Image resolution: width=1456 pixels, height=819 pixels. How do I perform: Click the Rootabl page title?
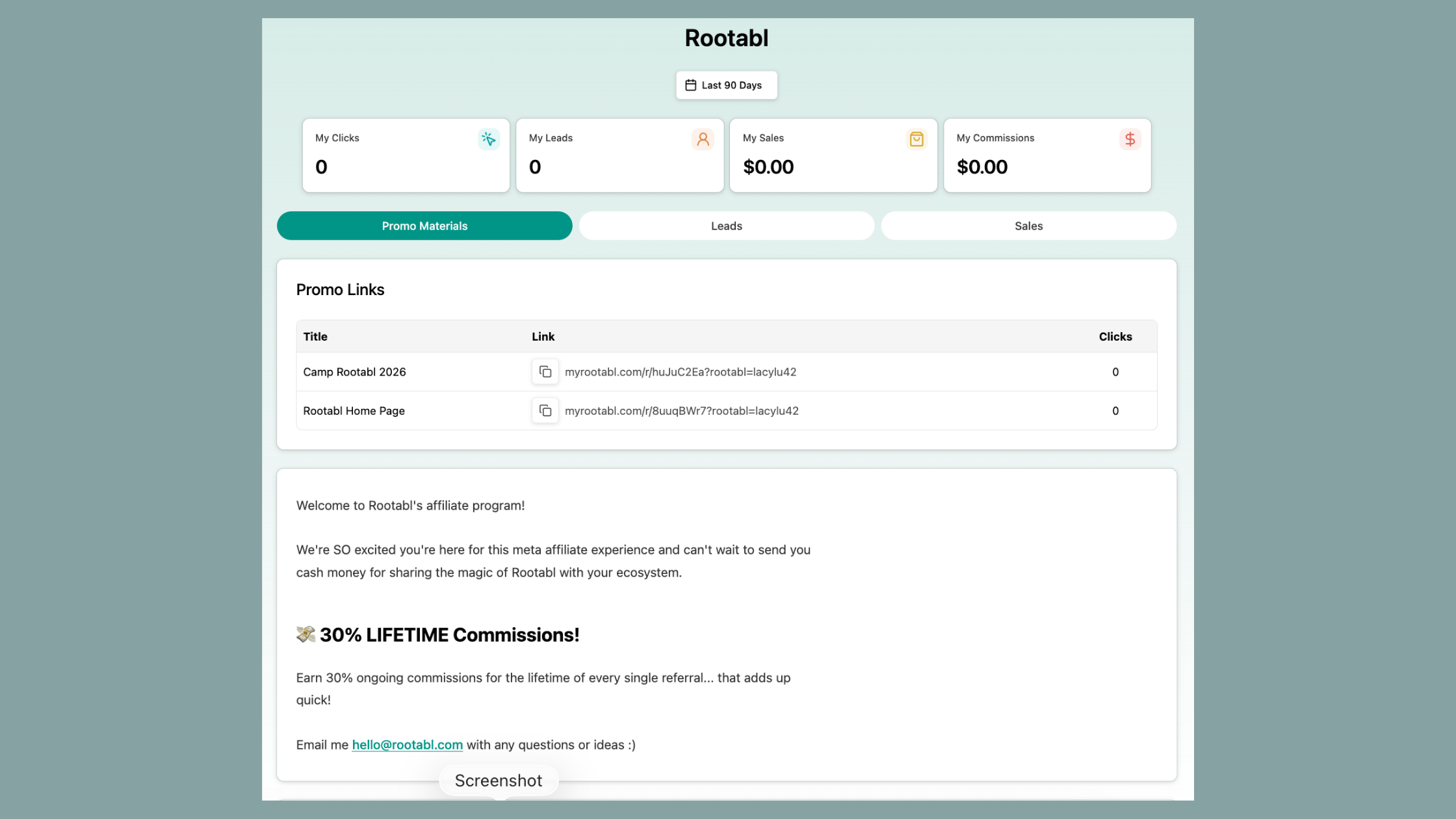(x=726, y=37)
